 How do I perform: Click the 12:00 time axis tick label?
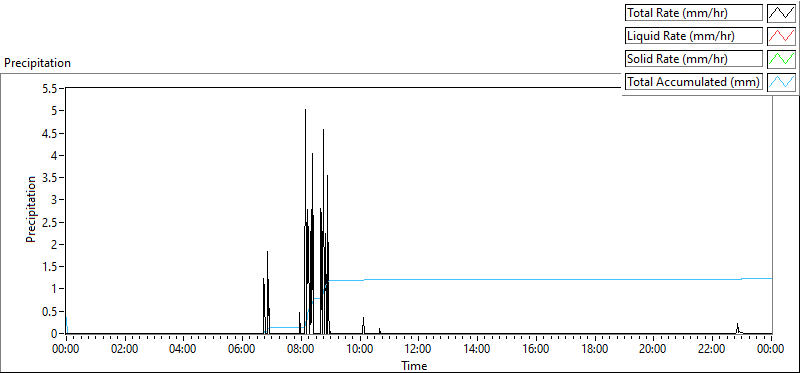(419, 350)
